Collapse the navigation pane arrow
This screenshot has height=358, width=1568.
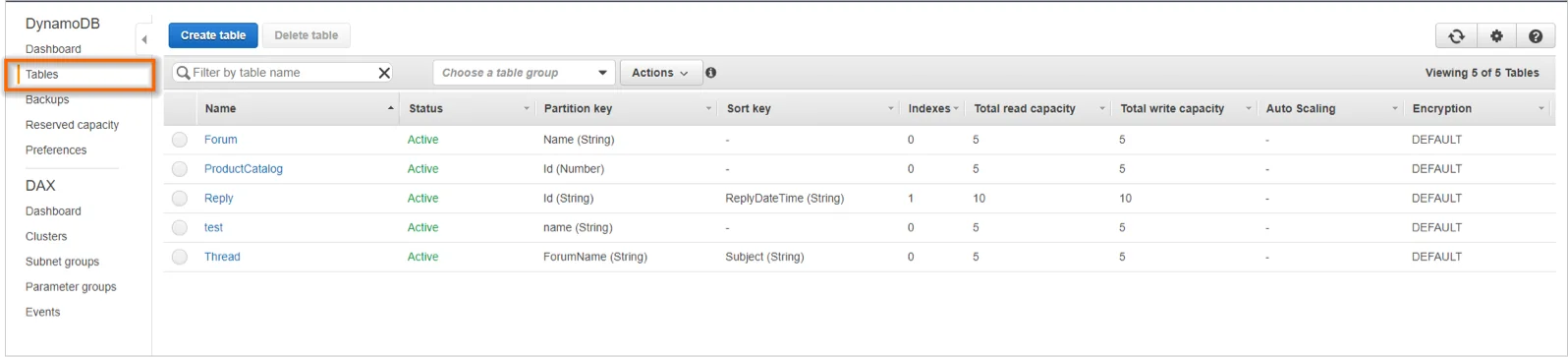click(x=143, y=40)
